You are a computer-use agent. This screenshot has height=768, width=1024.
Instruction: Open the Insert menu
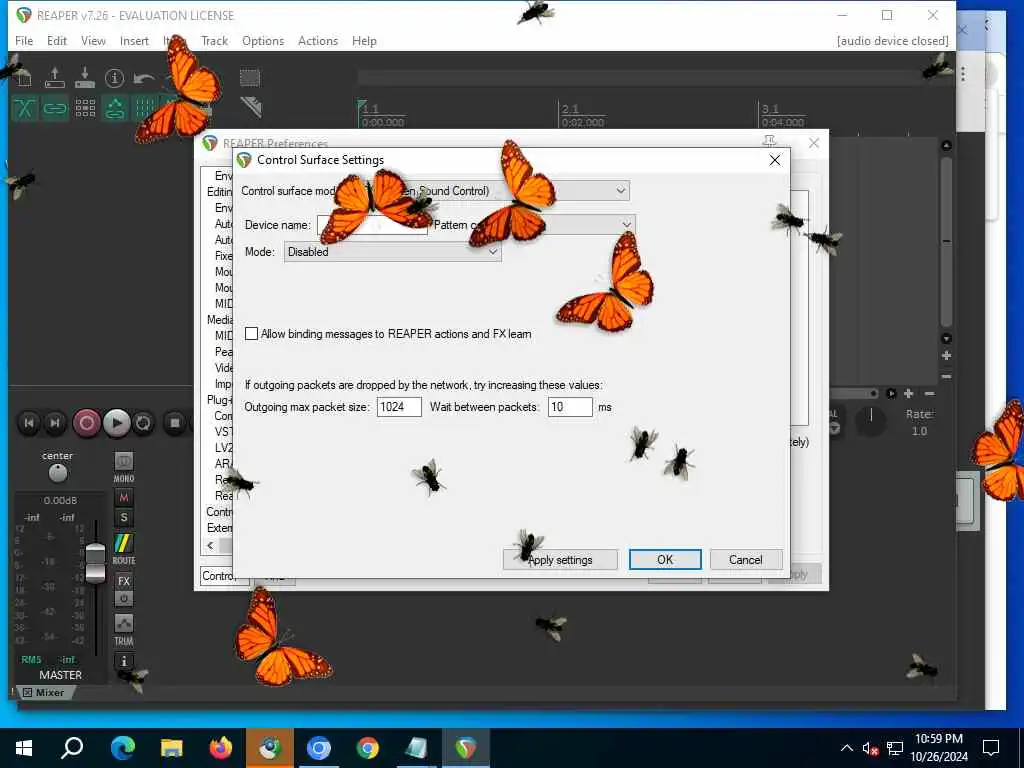tap(134, 40)
